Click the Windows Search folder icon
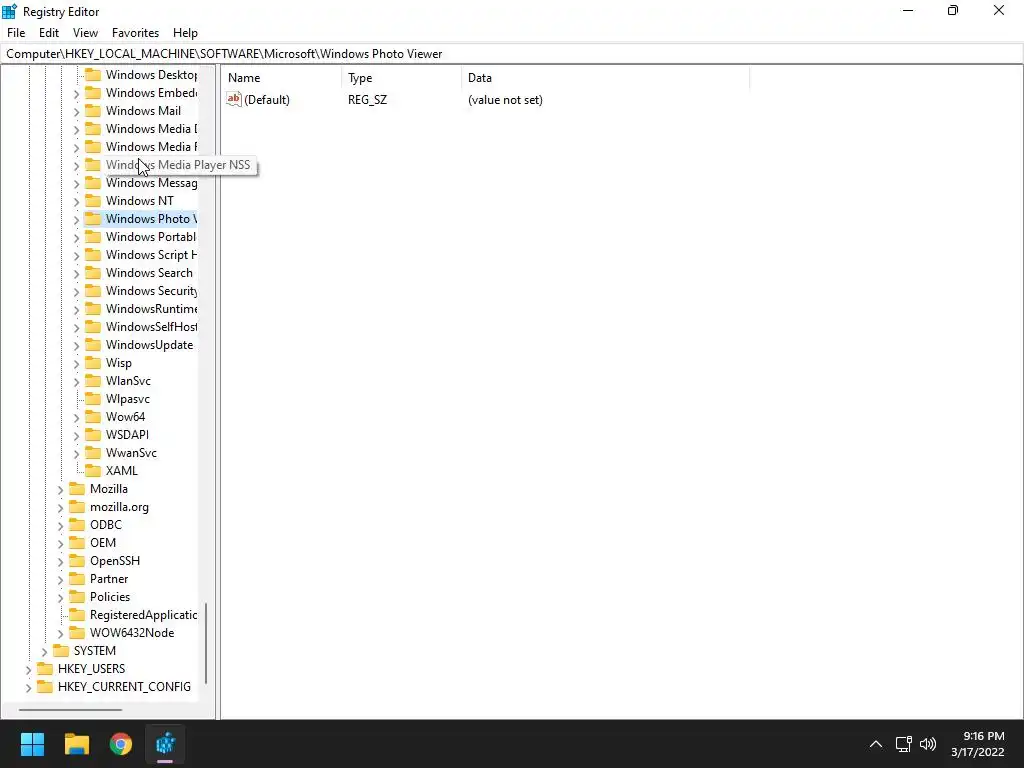The height and width of the screenshot is (768, 1024). coord(93,272)
